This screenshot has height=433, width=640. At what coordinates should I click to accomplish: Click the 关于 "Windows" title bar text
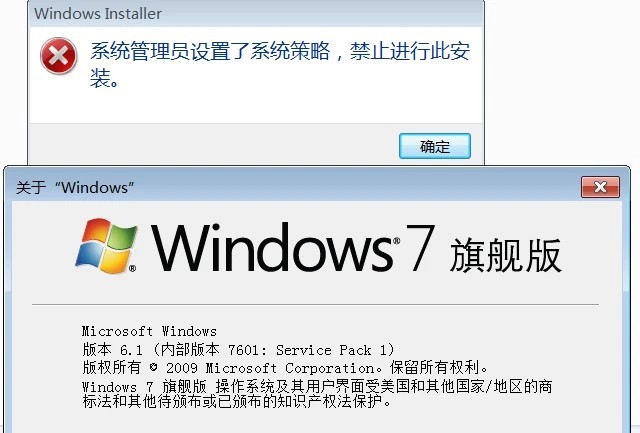pos(75,188)
